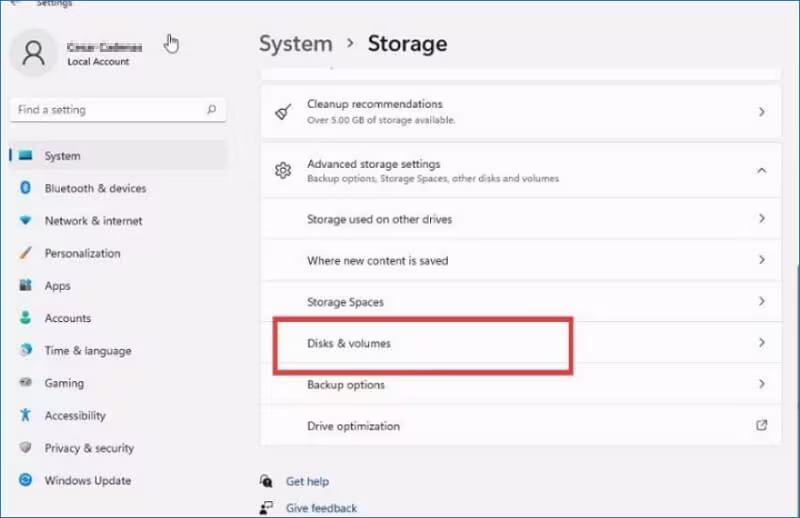Image resolution: width=800 pixels, height=518 pixels.
Task: Open Disks & volumes chevron arrow
Action: 761,343
